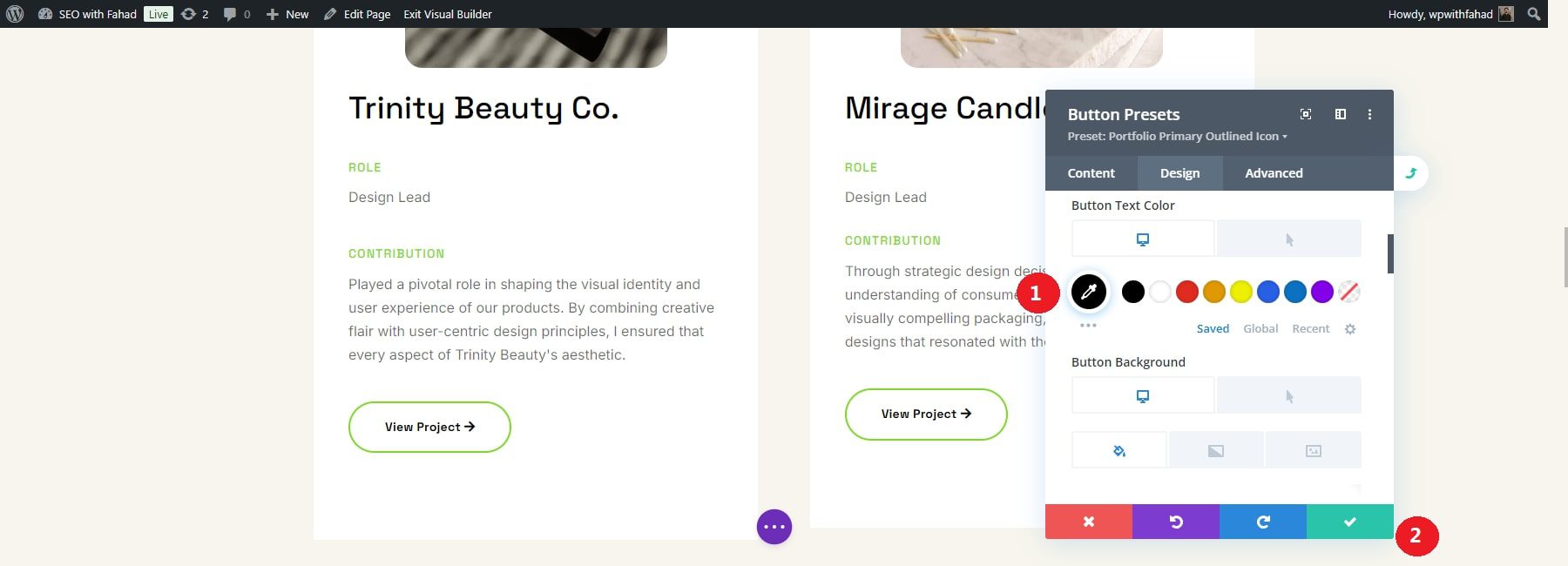
Task: Click the undo arrow in the footer bar
Action: tap(1175, 522)
